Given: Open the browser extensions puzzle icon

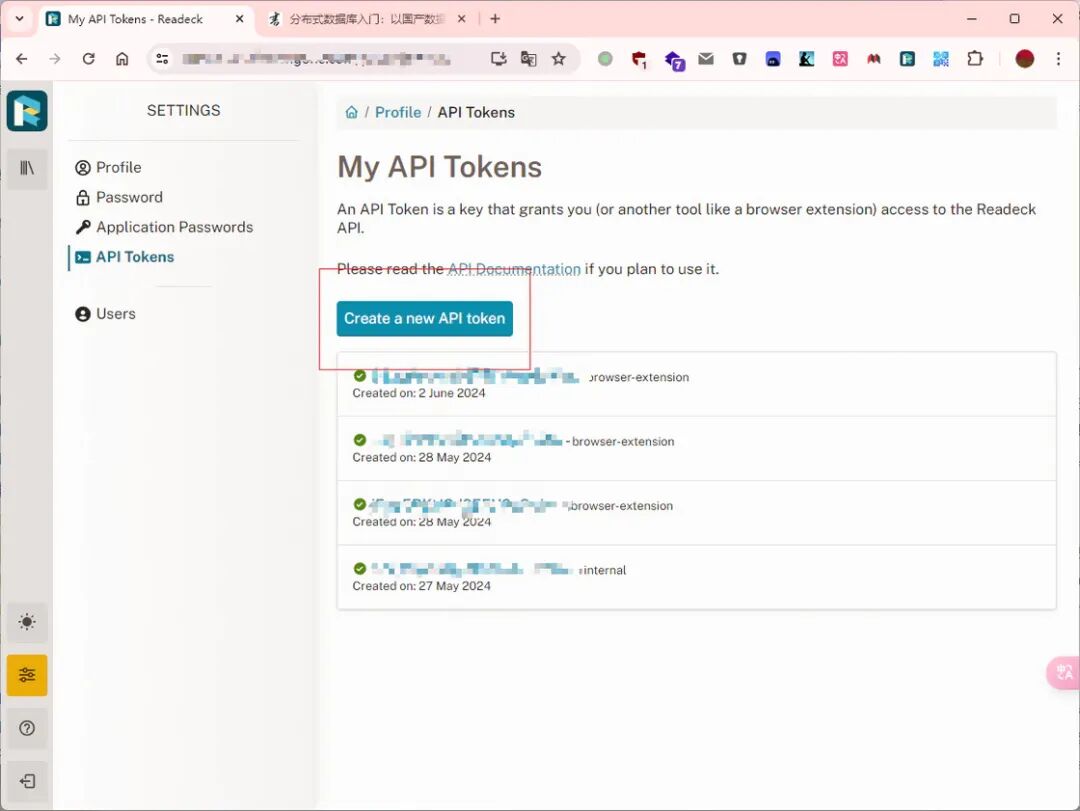Looking at the screenshot, I should [975, 59].
